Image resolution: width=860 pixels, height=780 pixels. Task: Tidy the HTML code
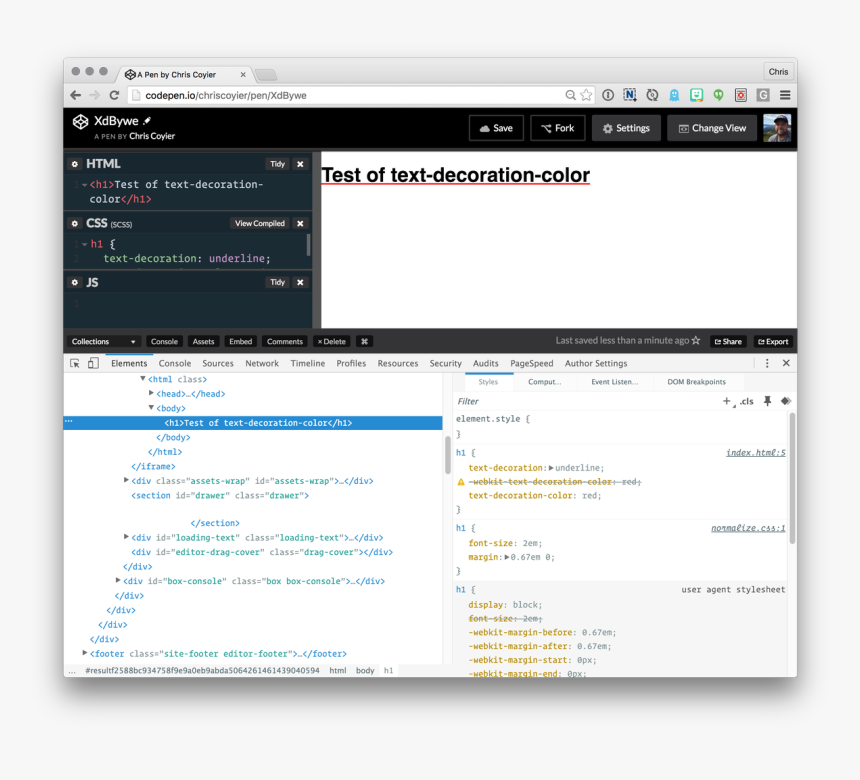click(278, 164)
